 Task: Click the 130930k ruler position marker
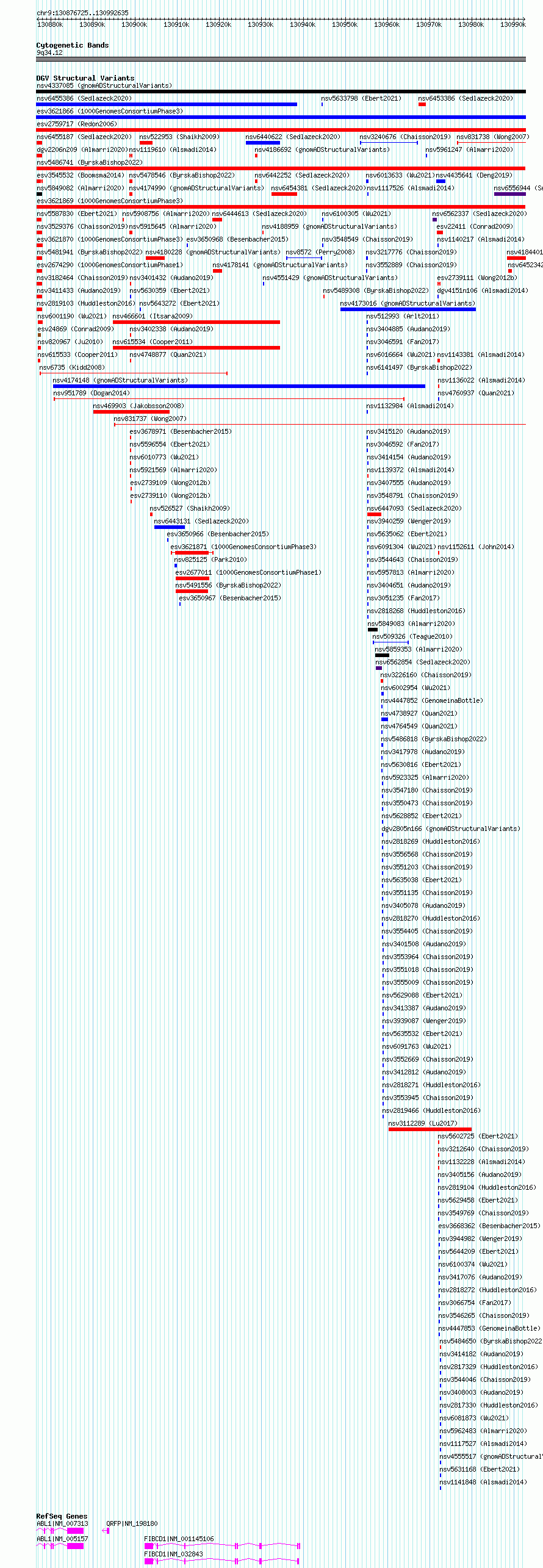[x=261, y=24]
